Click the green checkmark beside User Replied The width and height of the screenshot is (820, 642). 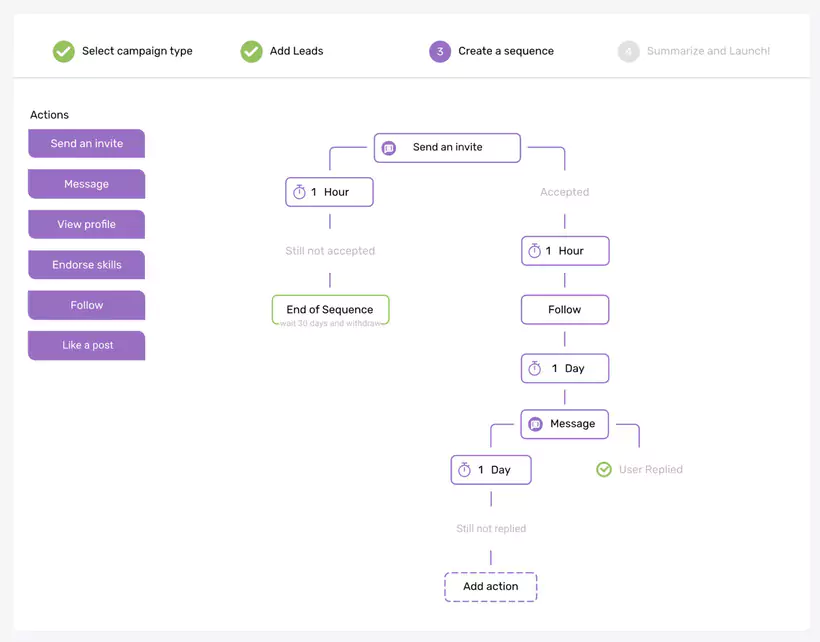click(x=604, y=469)
